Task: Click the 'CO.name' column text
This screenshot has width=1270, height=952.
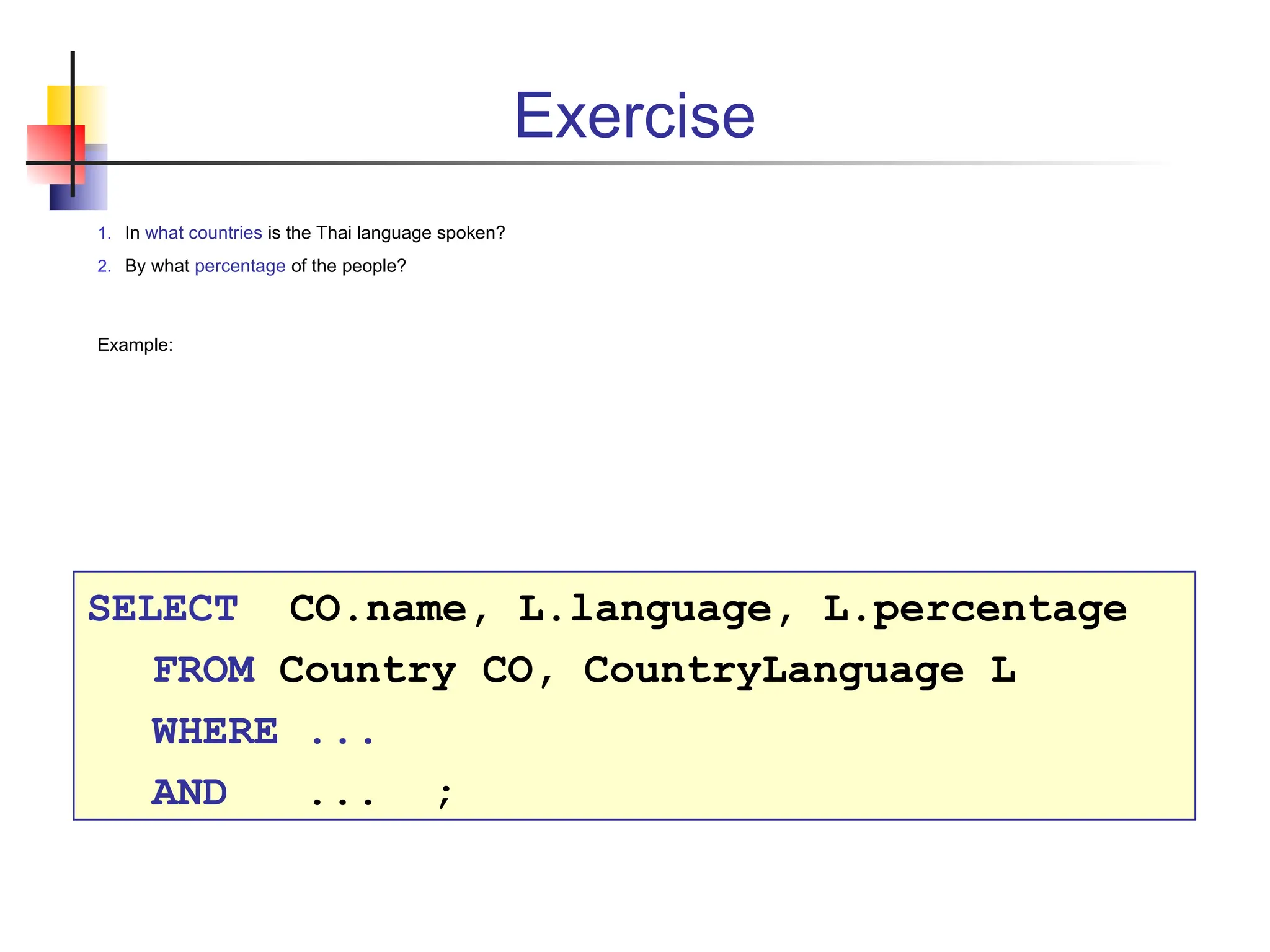Action: click(378, 609)
